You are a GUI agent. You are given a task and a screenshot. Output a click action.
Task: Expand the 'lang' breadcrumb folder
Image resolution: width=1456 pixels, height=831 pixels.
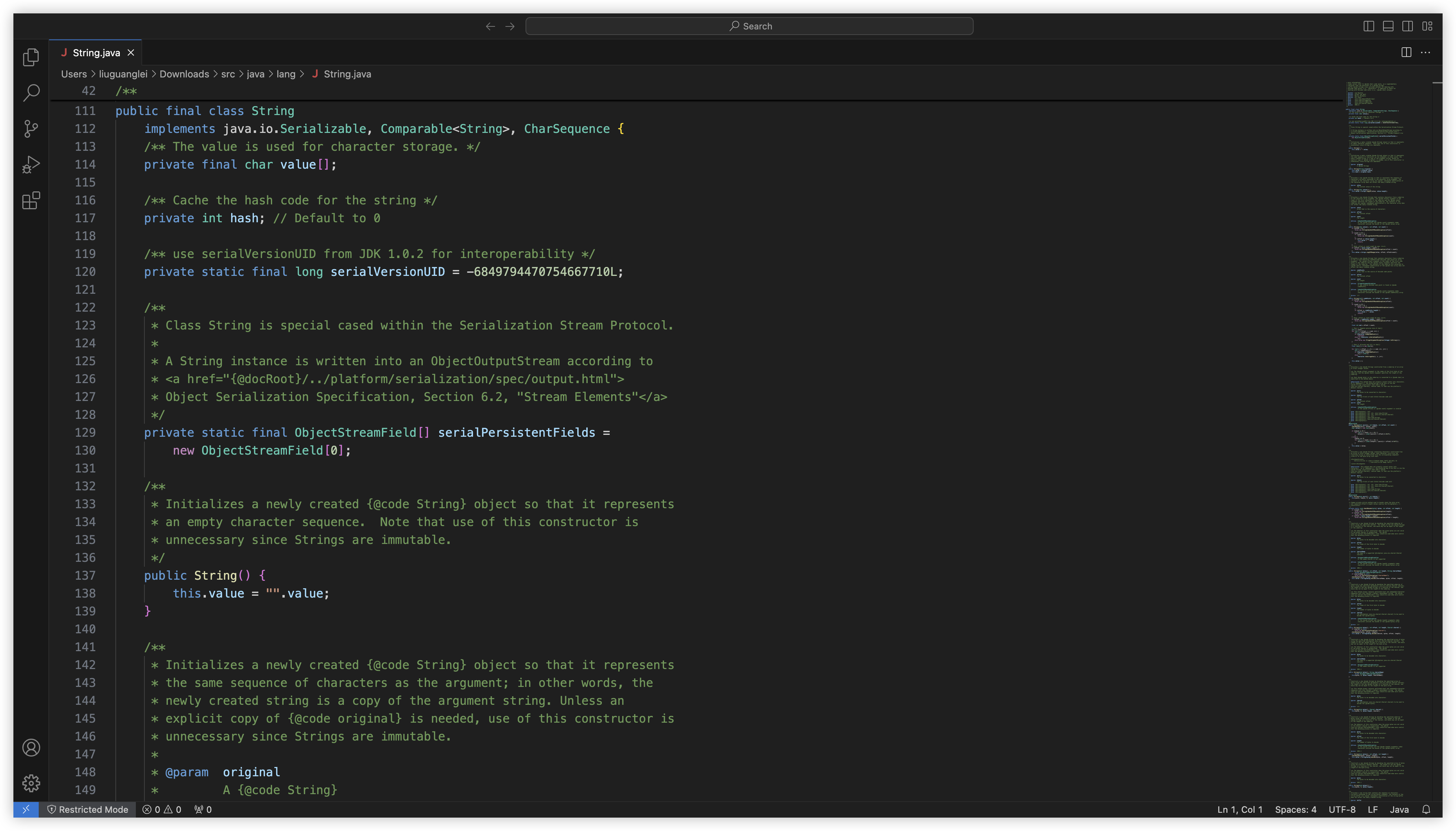pyautogui.click(x=286, y=74)
